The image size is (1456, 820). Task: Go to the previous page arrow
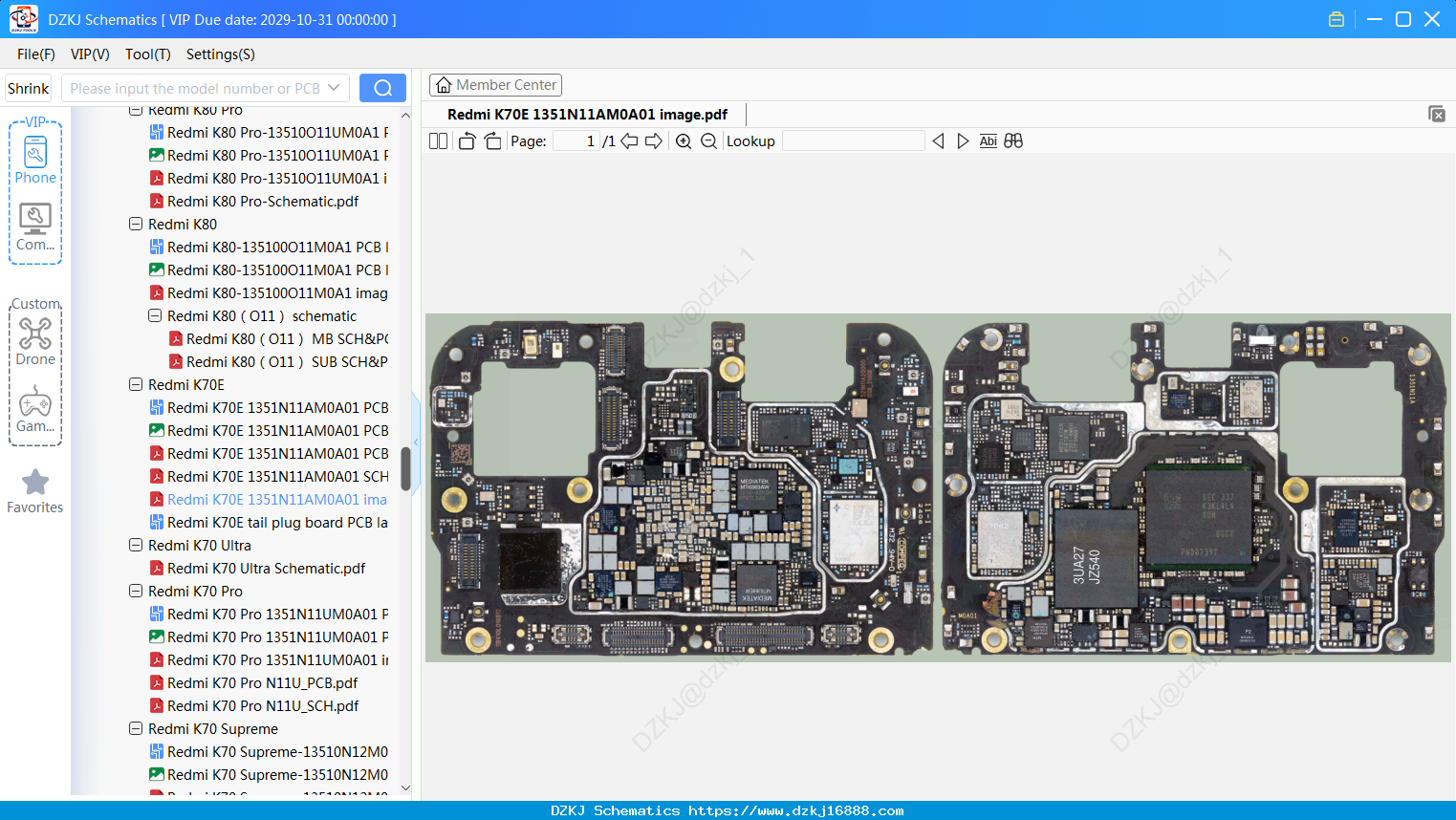629,141
